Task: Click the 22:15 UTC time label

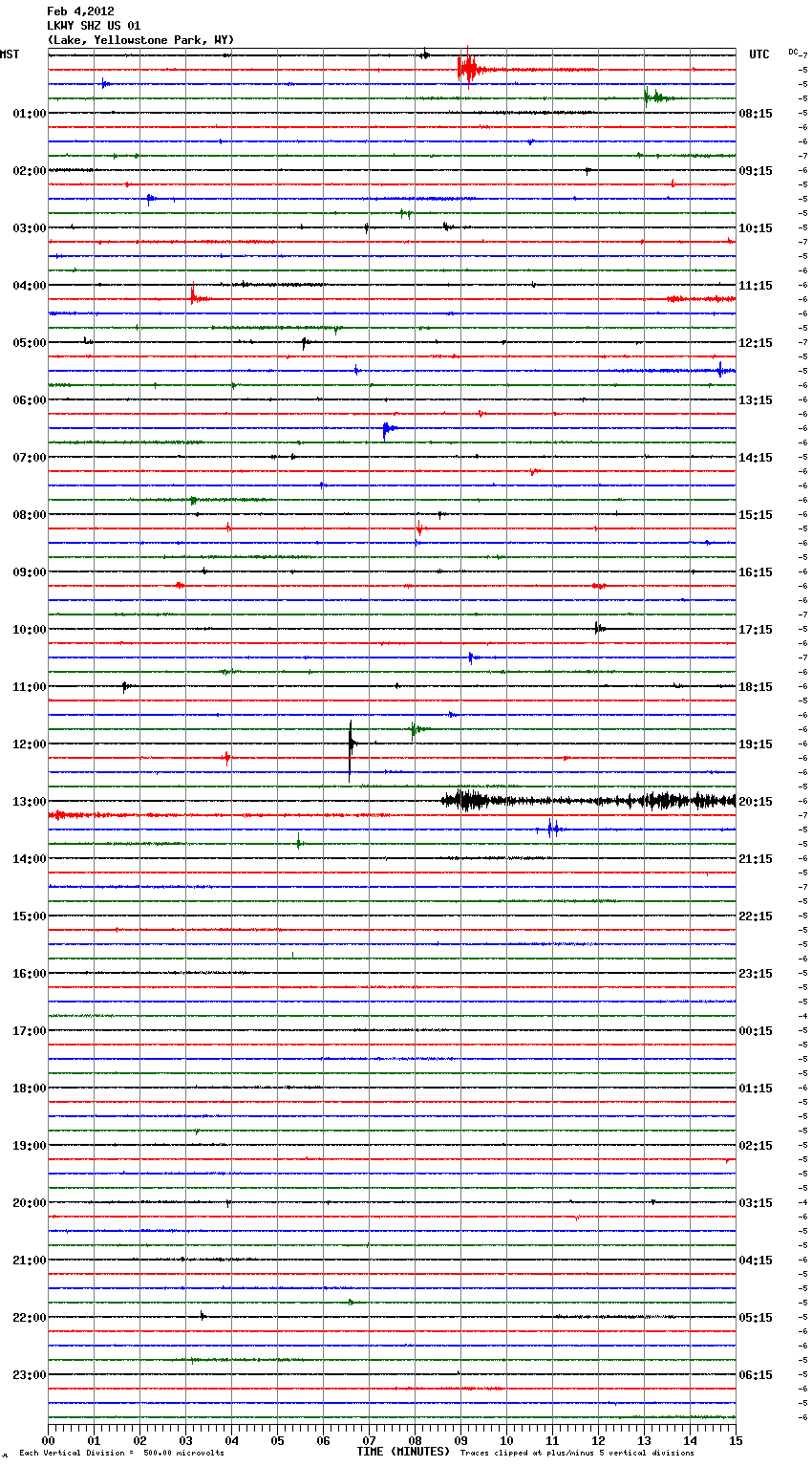Action: coord(756,916)
